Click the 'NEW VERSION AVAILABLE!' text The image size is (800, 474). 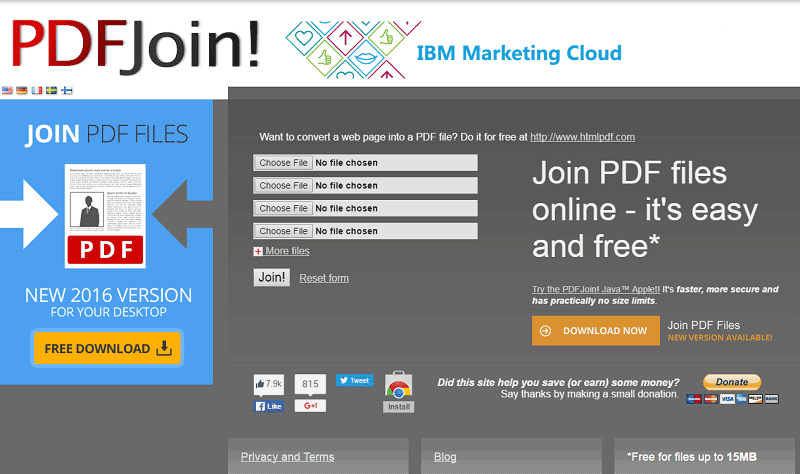click(720, 338)
